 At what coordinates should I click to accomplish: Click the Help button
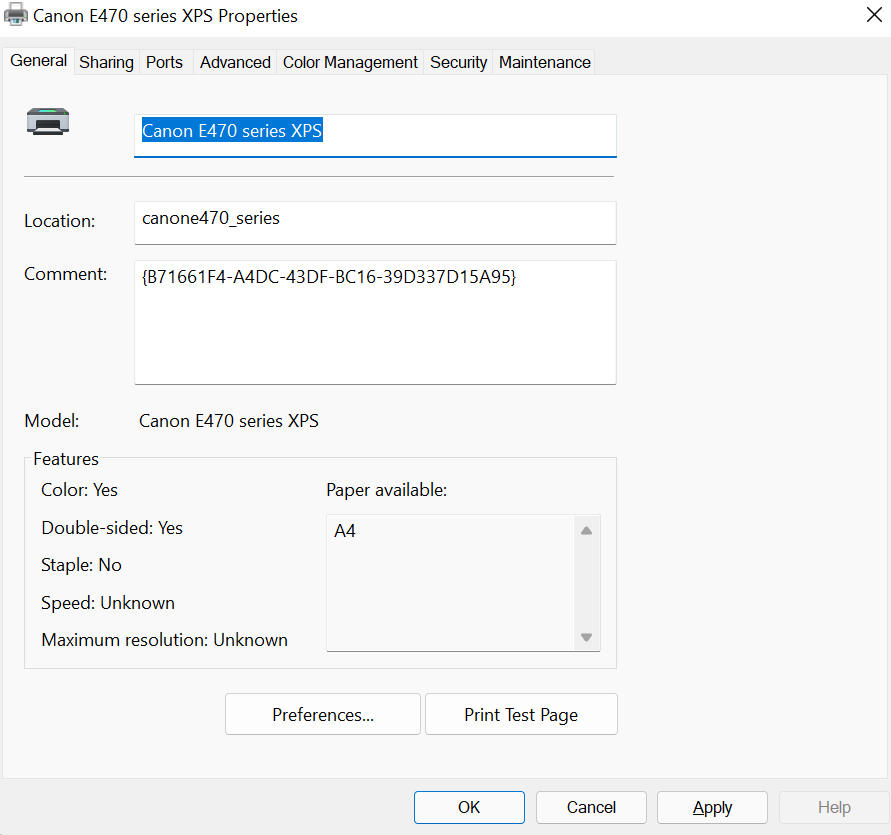point(834,807)
